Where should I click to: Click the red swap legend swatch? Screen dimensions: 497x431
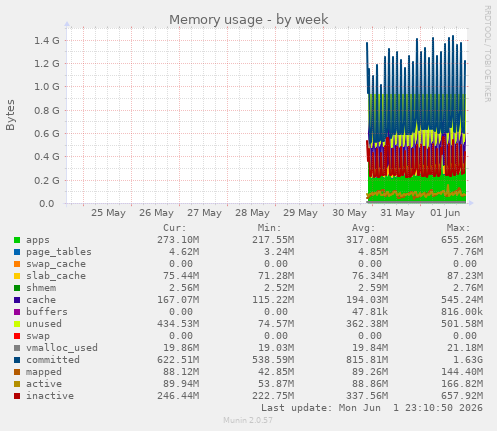(17, 336)
